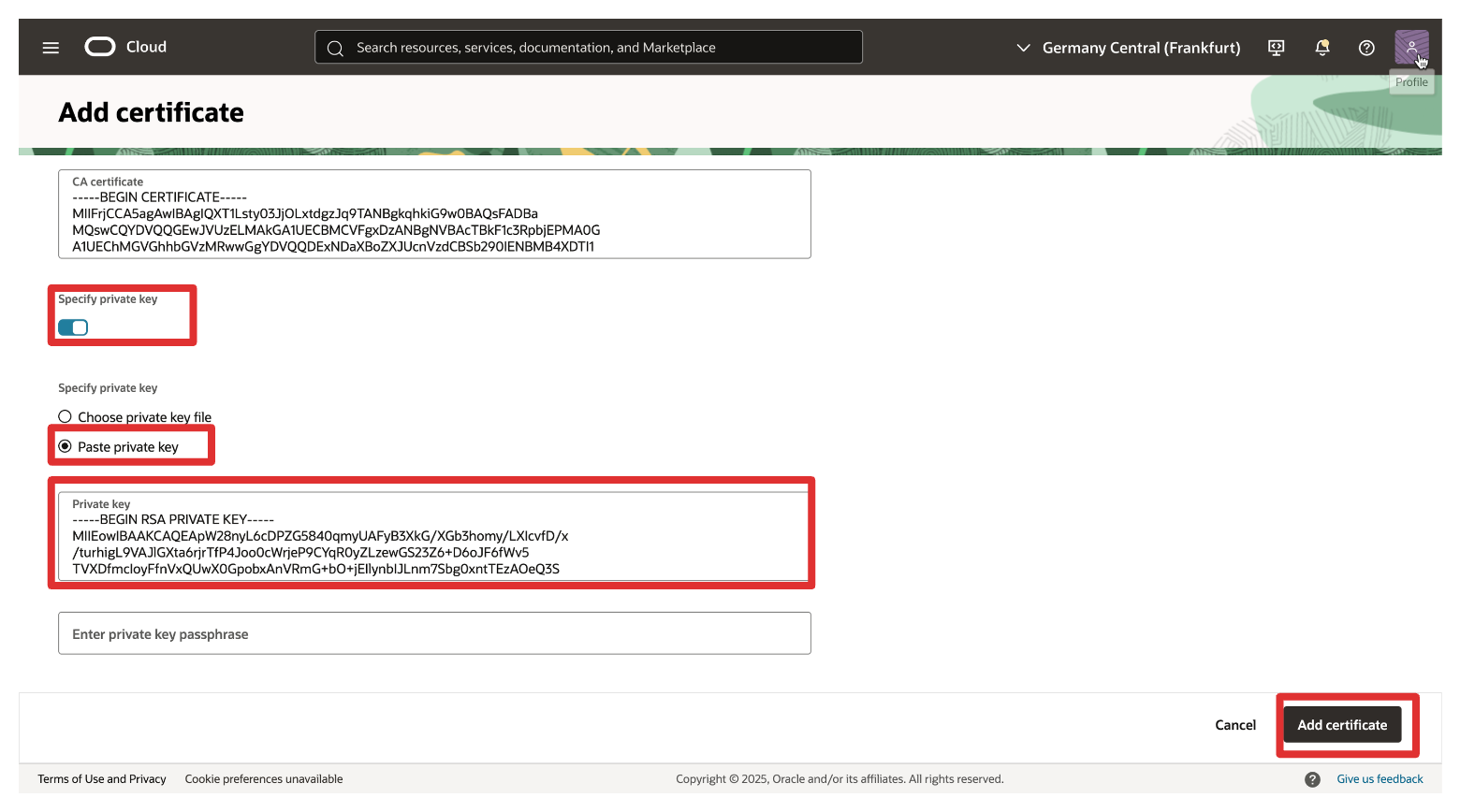This screenshot has width=1460, height=812.
Task: Open the Give us feedback link
Action: click(x=1379, y=779)
